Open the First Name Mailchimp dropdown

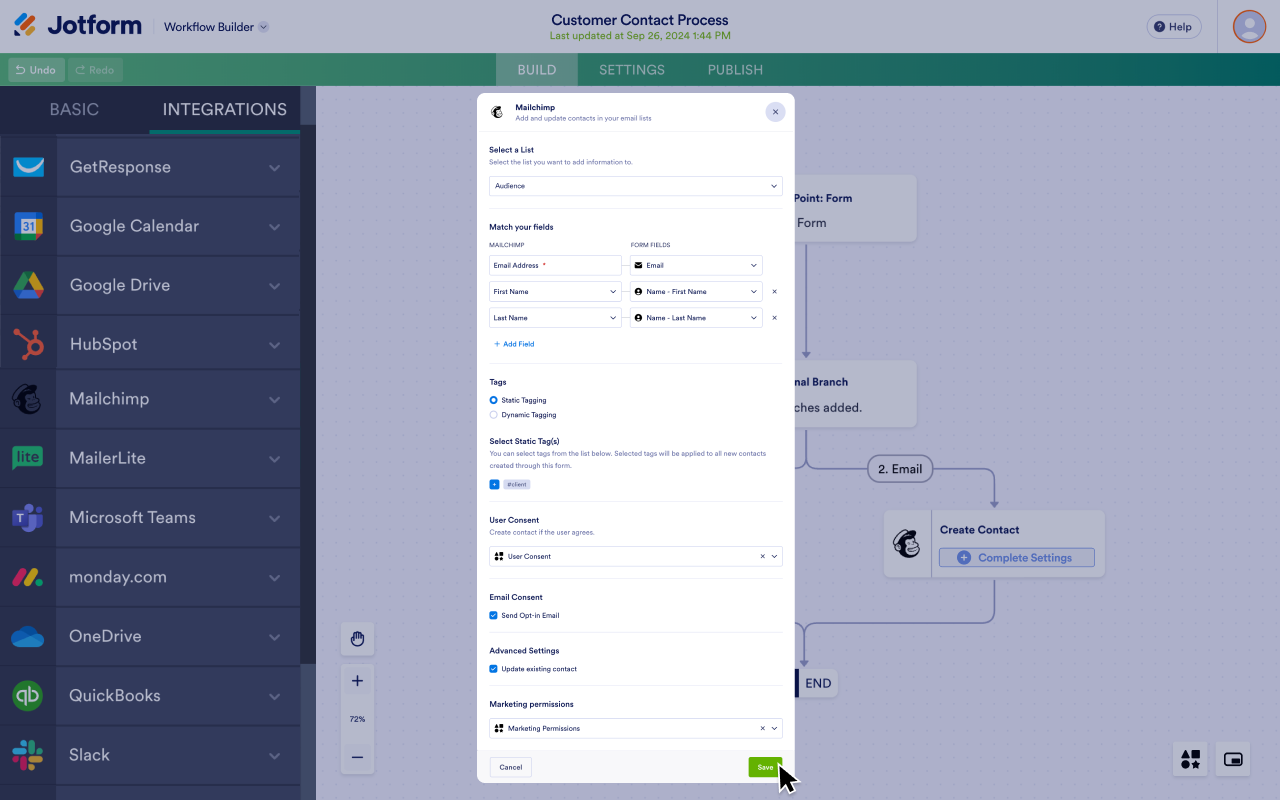pos(555,292)
